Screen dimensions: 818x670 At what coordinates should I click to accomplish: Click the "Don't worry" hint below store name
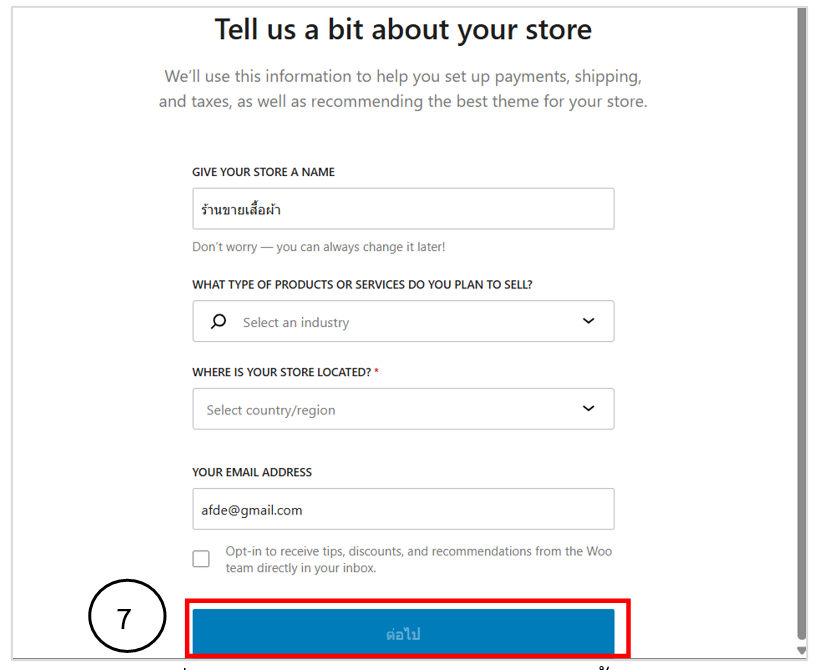318,247
